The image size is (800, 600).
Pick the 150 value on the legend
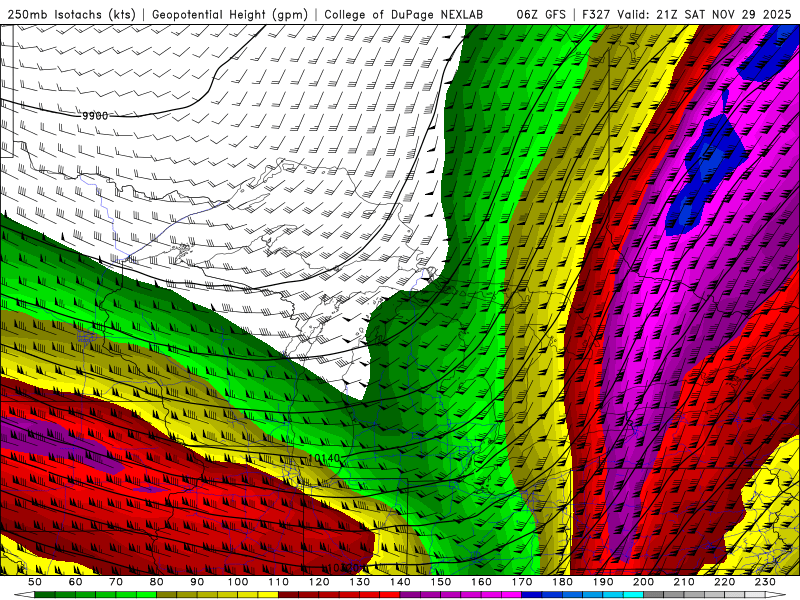[441, 582]
